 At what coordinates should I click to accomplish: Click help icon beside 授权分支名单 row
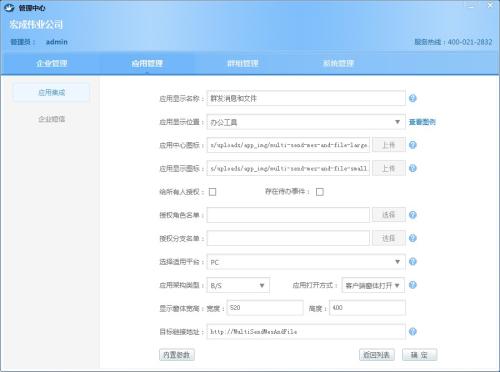tap(413, 238)
